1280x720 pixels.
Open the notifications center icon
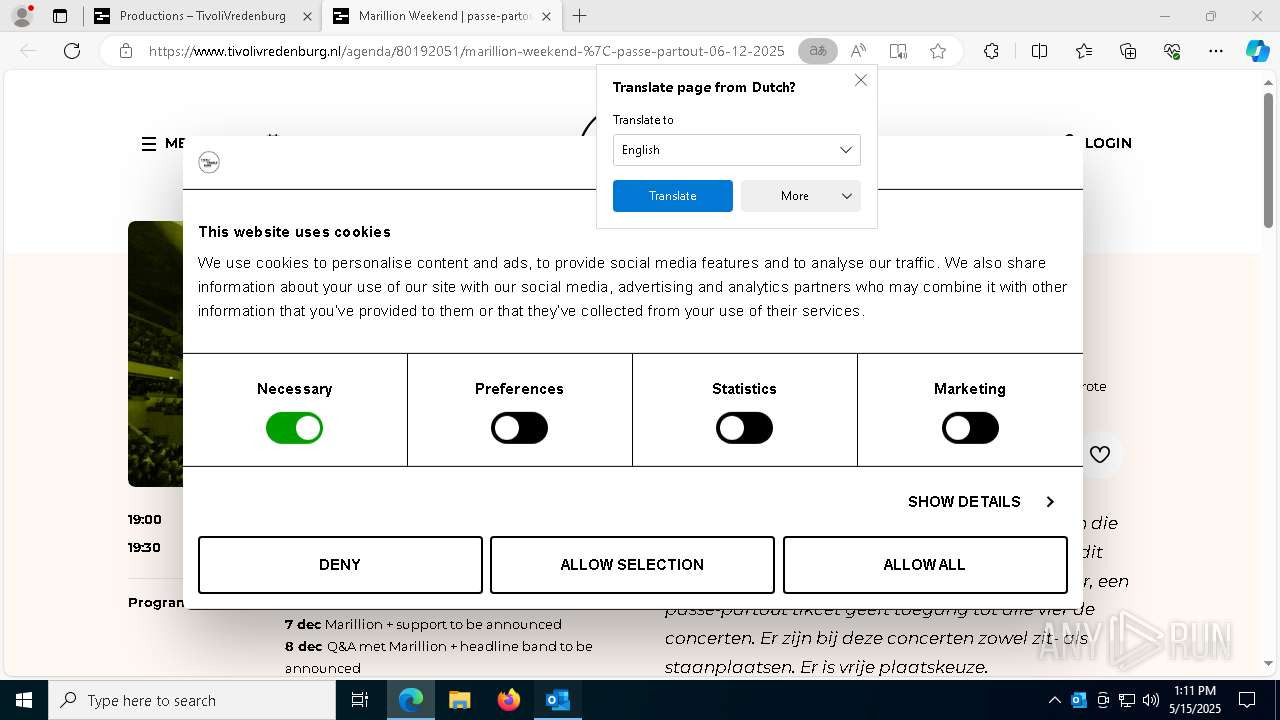pyautogui.click(x=1247, y=700)
